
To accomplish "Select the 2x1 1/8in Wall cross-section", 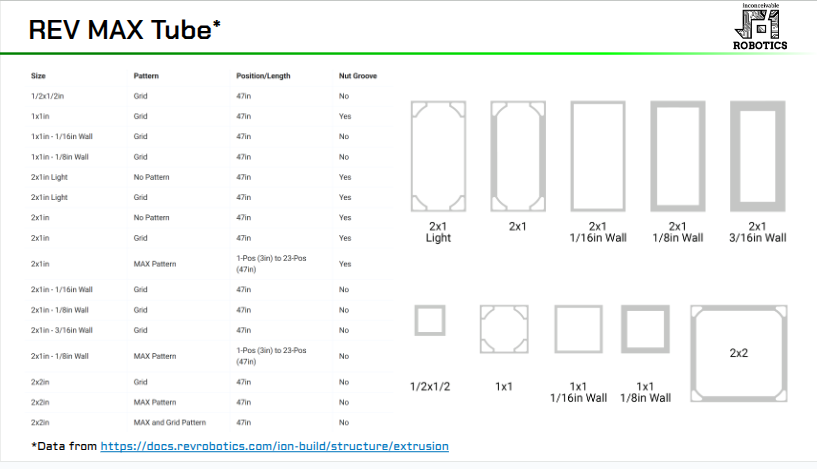I will tap(677, 156).
